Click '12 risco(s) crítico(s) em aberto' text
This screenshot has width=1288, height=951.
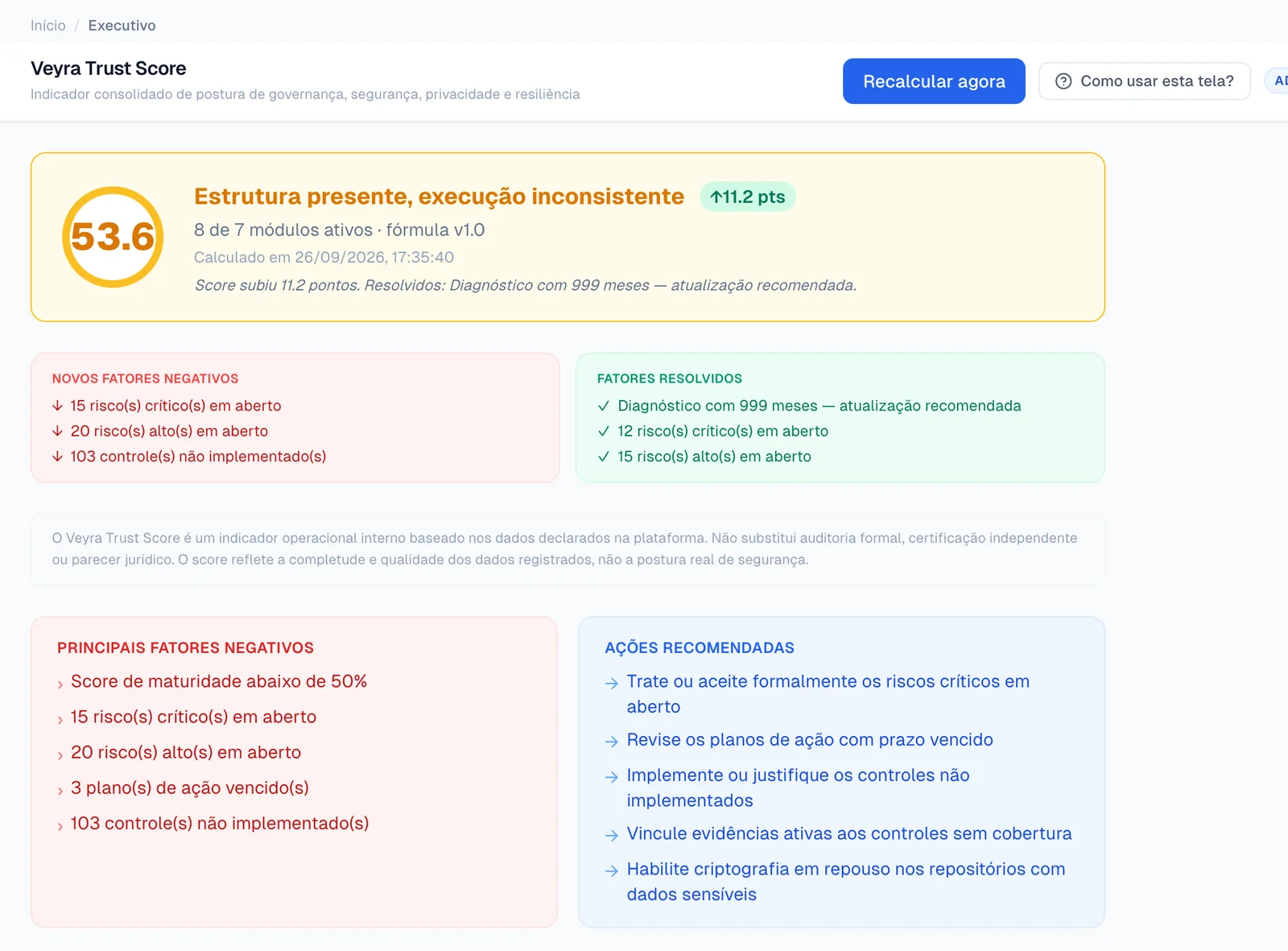point(723,432)
